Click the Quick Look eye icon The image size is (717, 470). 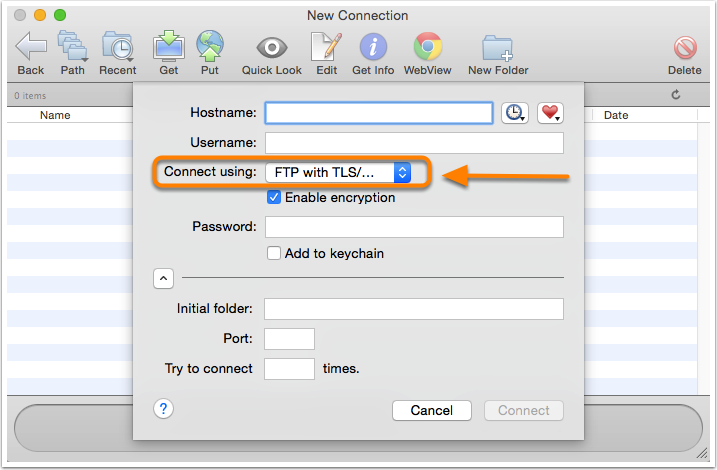coord(272,47)
